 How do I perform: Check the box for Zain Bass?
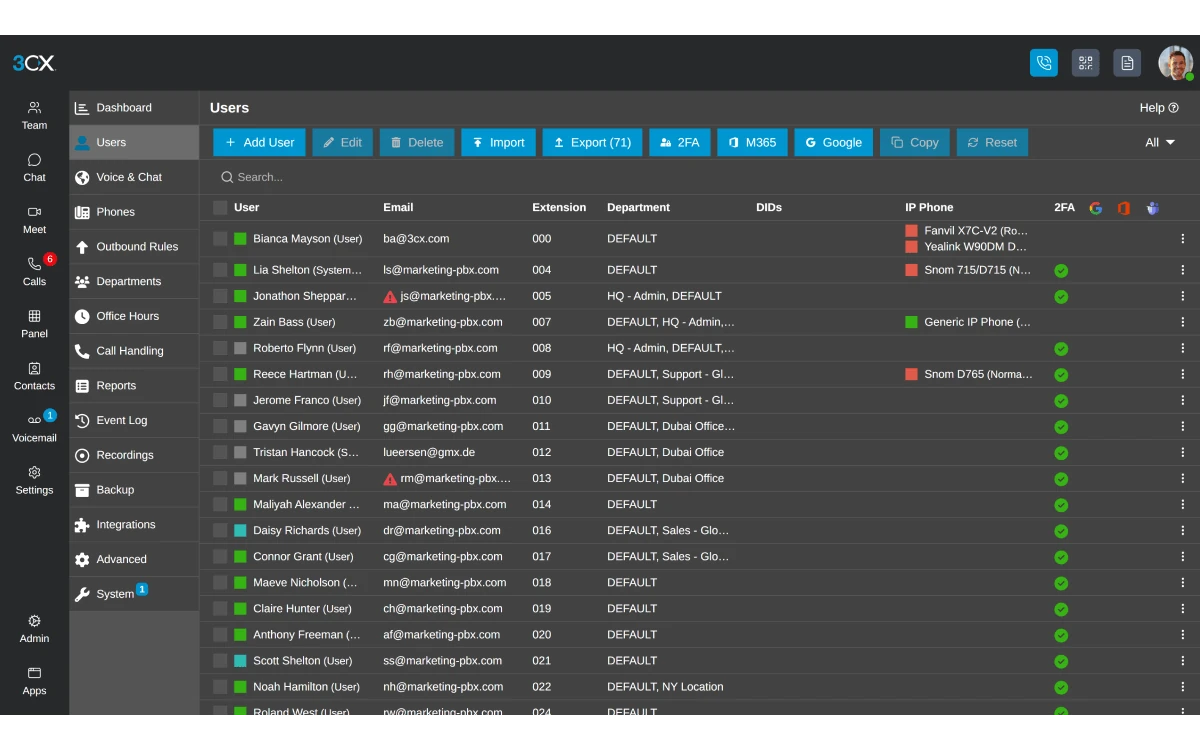click(220, 322)
